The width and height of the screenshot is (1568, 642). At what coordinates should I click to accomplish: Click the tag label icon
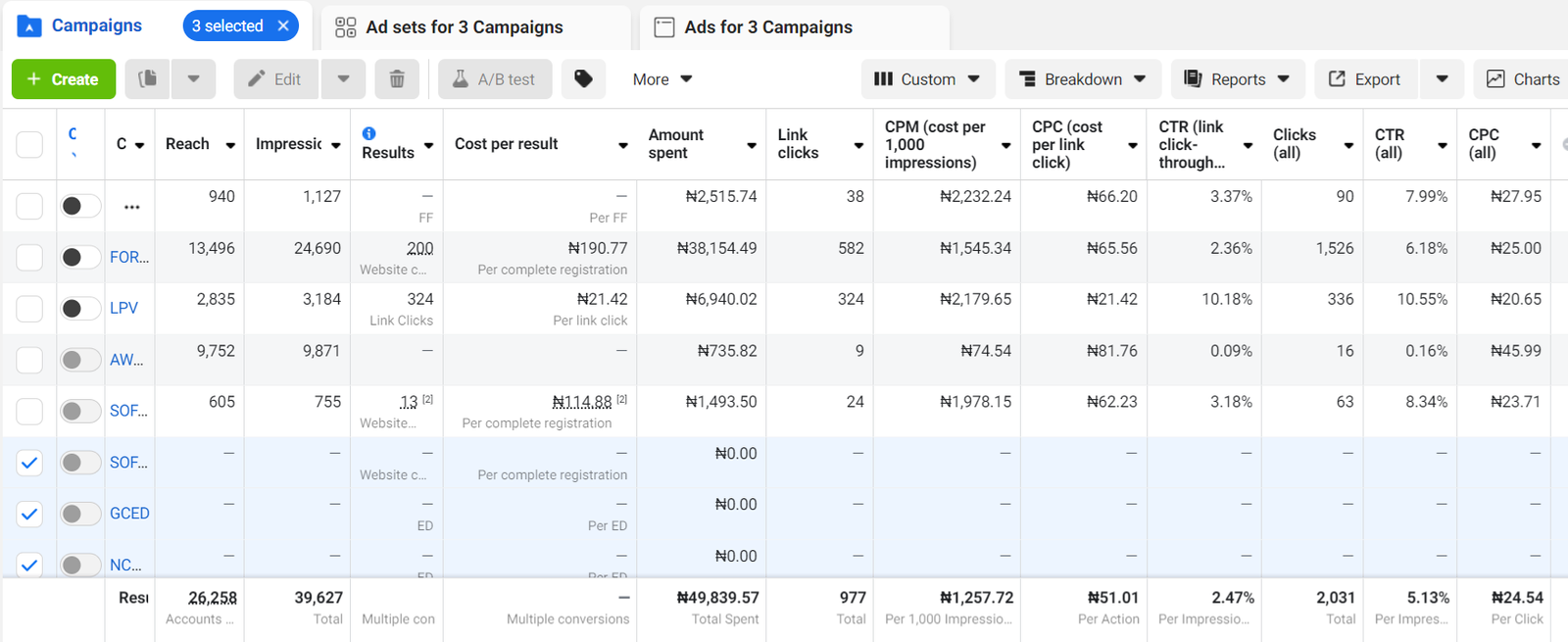click(583, 79)
